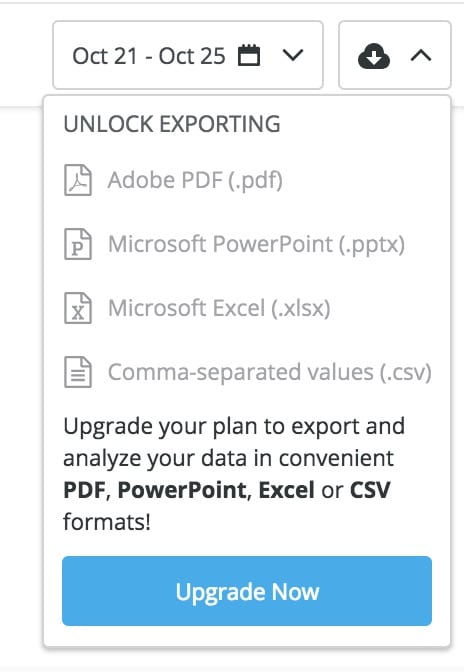Expand the date range chevron arrow

click(293, 55)
